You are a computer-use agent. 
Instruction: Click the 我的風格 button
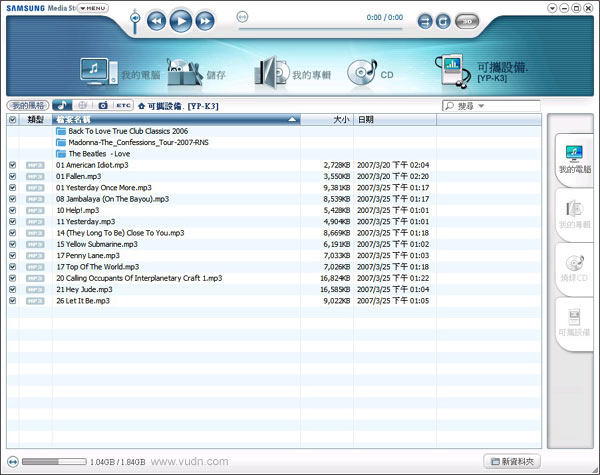click(x=28, y=105)
